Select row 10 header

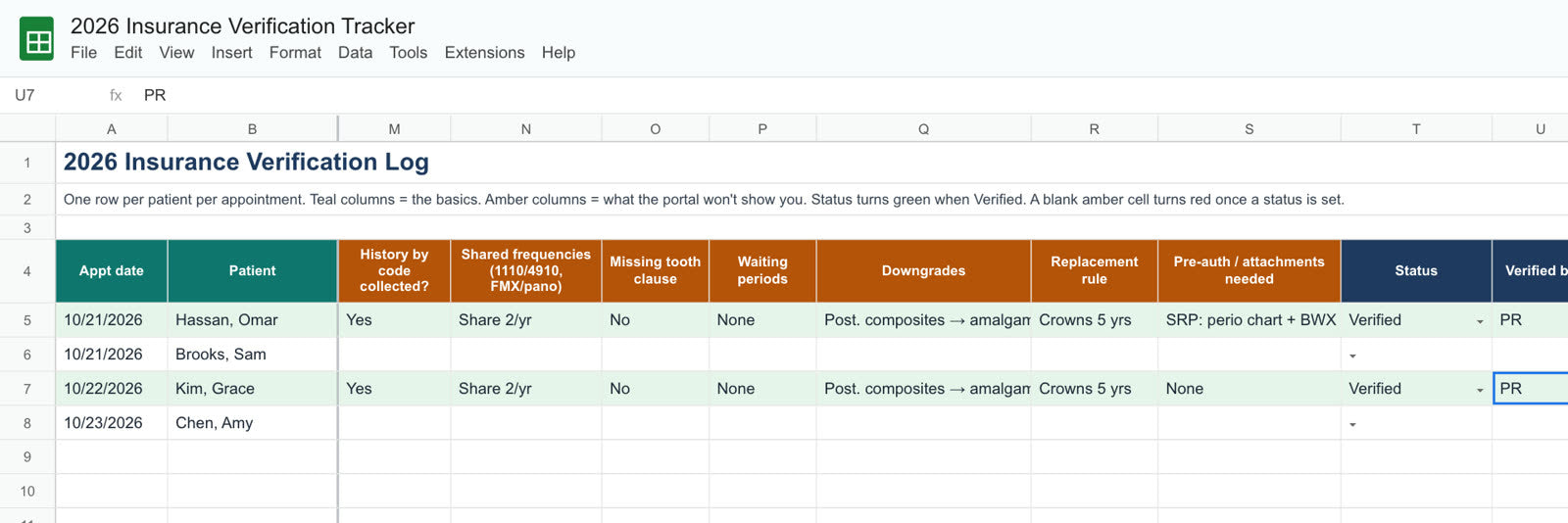(27, 492)
